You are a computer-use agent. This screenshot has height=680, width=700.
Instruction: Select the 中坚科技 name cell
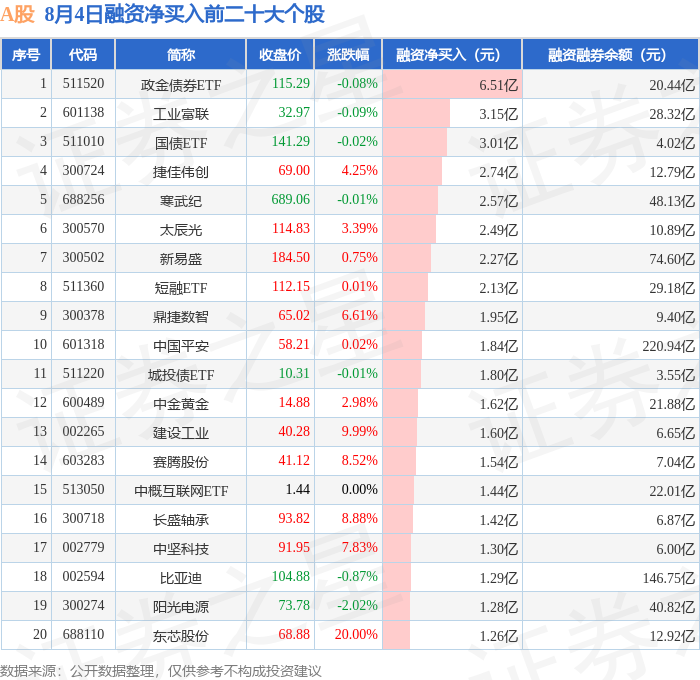coord(181,549)
